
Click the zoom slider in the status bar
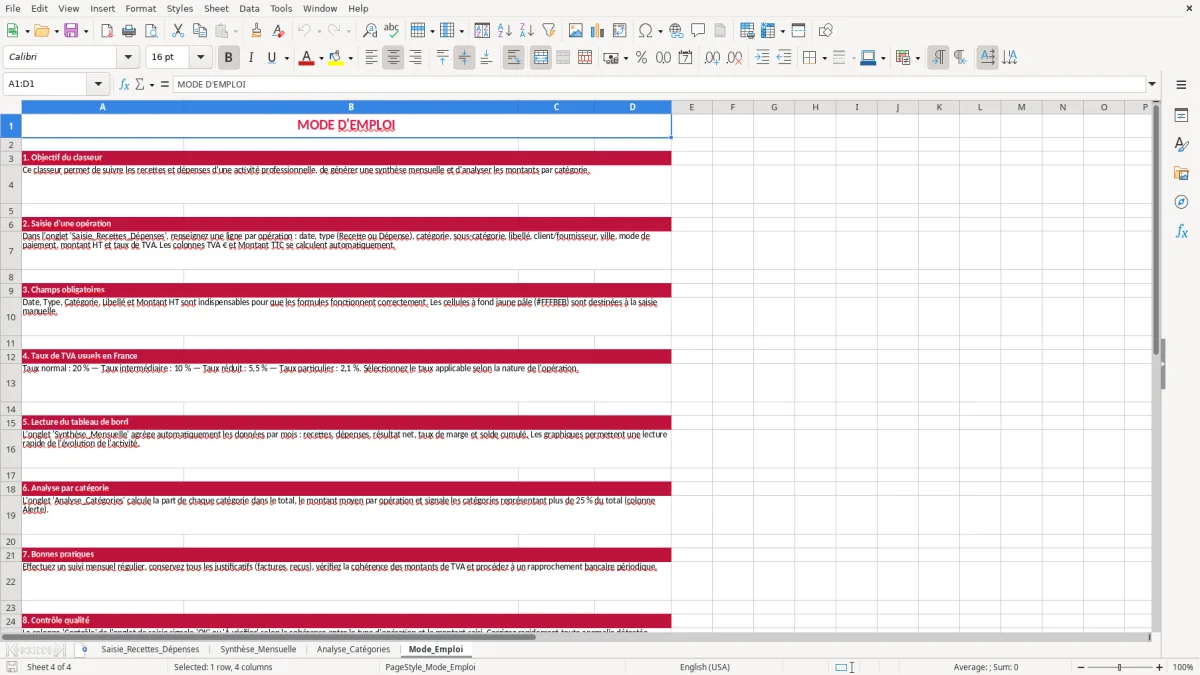coord(1119,667)
